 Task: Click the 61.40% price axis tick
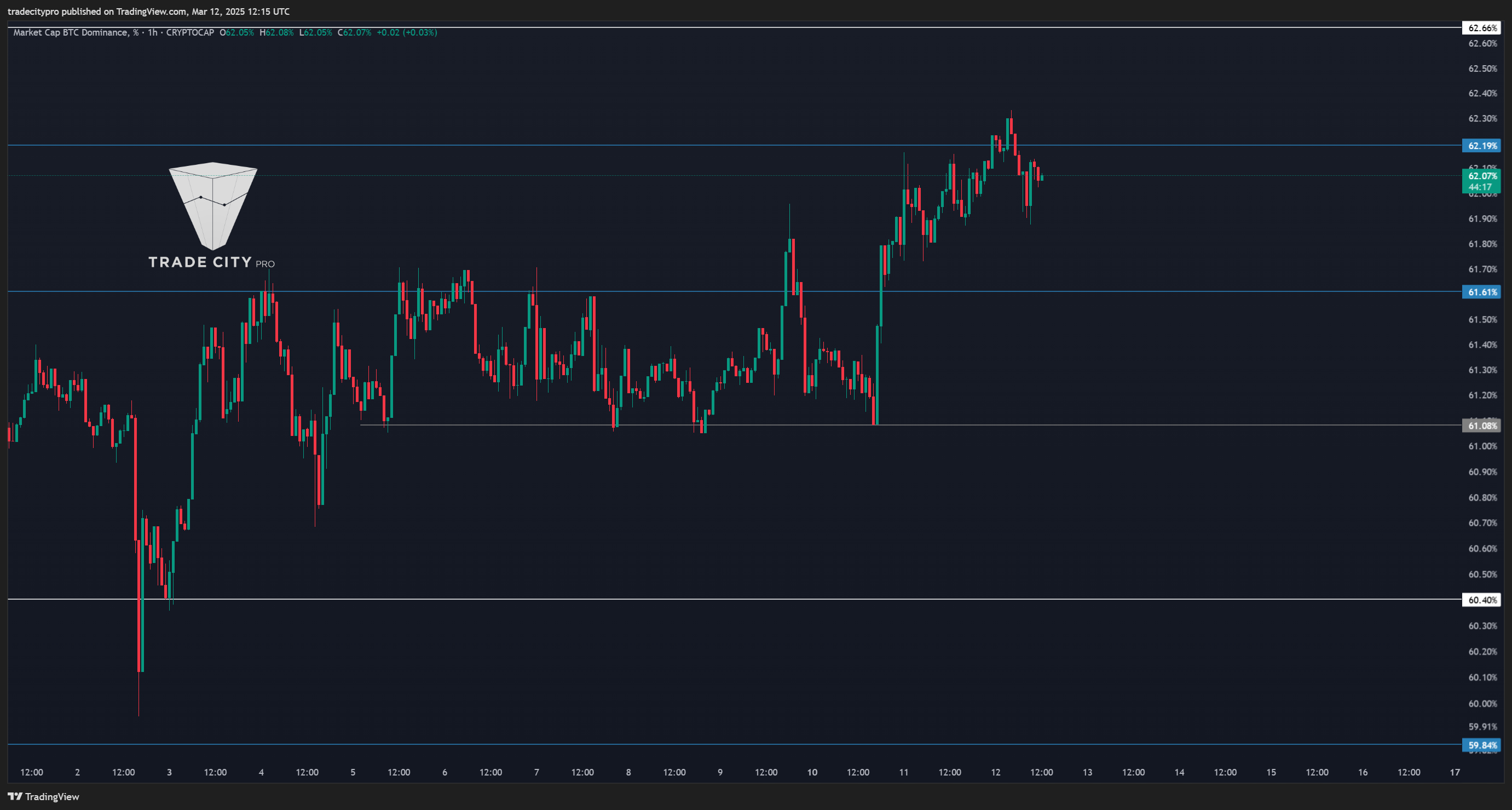pyautogui.click(x=1482, y=346)
